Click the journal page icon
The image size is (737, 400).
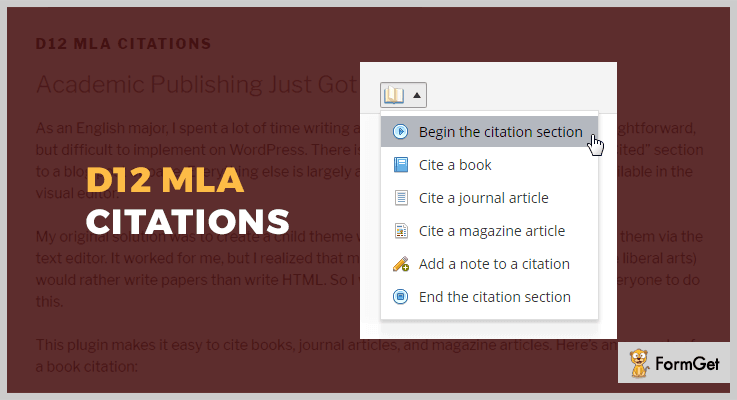point(400,198)
